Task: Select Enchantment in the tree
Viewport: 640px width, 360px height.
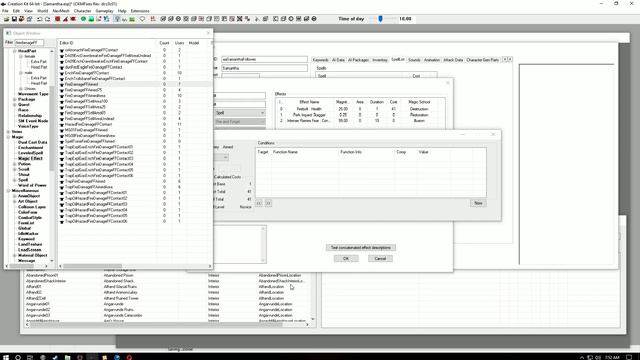Action: pos(30,148)
